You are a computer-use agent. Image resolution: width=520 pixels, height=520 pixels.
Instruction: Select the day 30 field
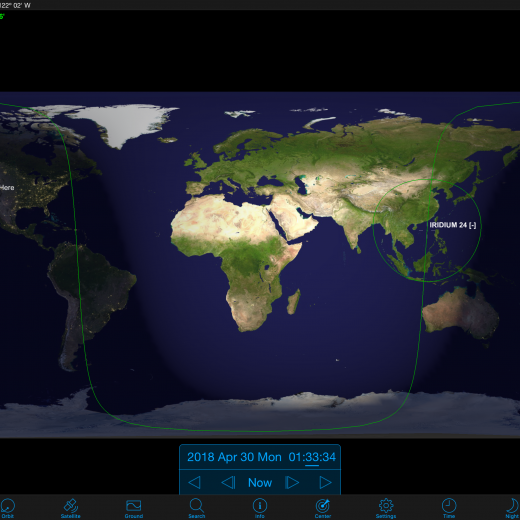(x=247, y=457)
